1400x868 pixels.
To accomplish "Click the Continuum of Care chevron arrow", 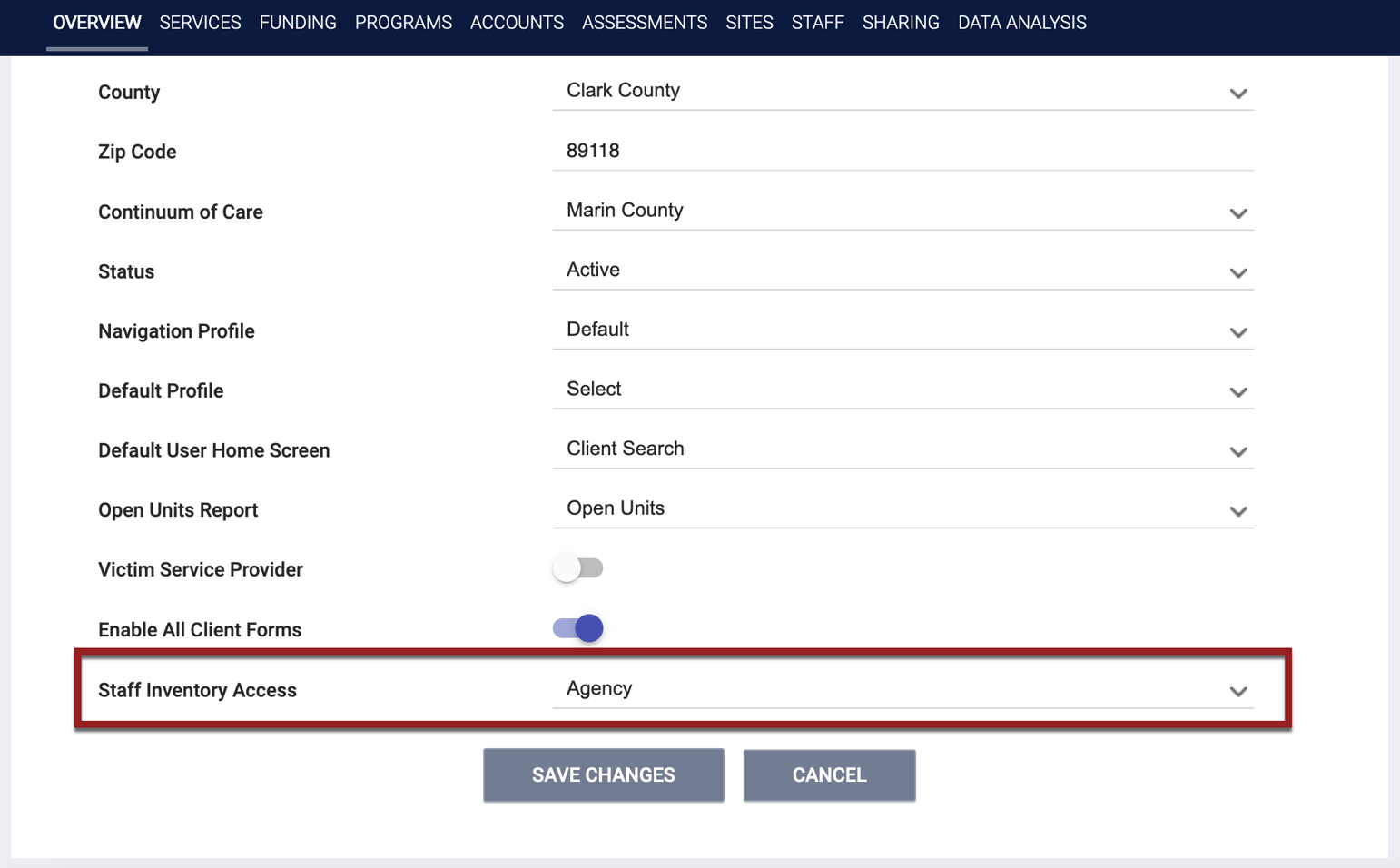I will [x=1238, y=213].
